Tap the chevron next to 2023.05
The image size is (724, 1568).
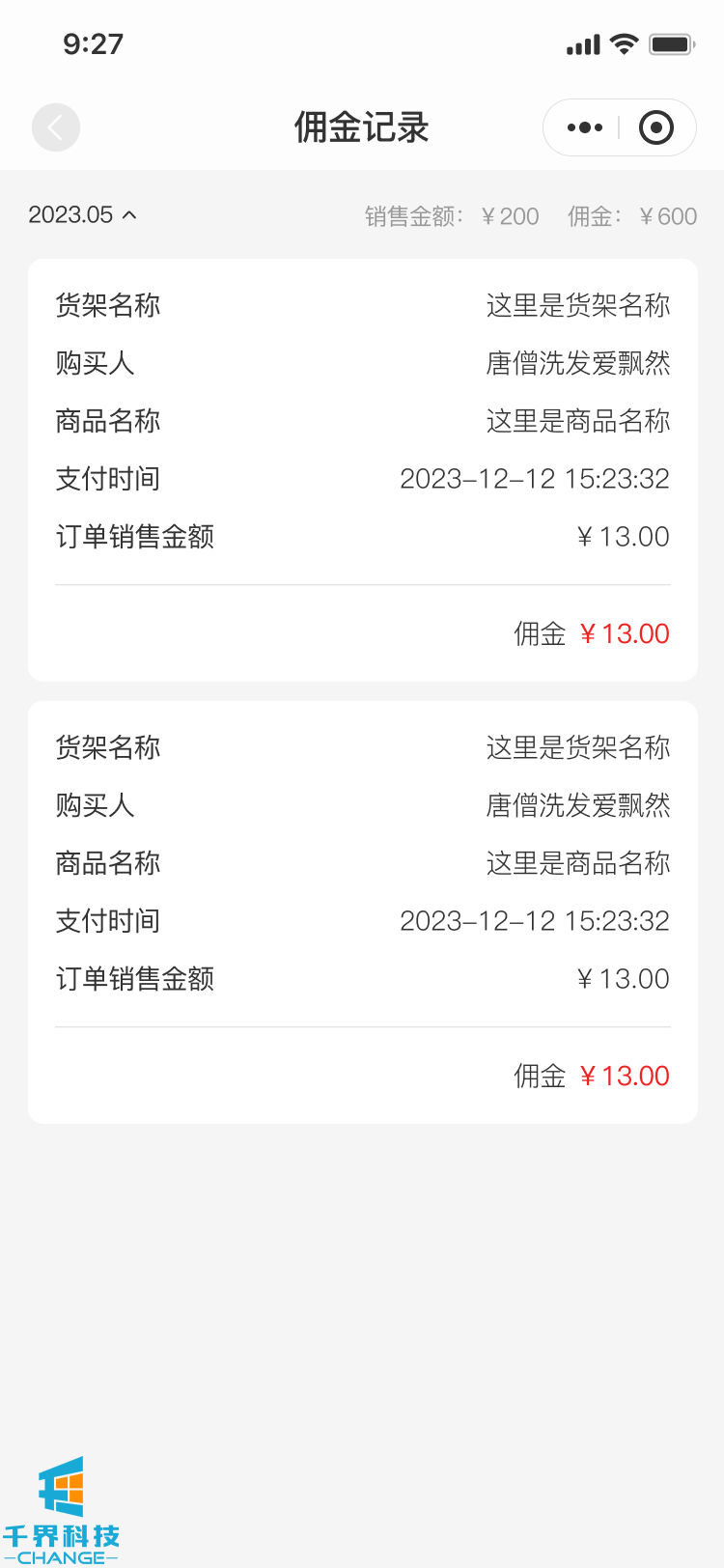pos(129,214)
